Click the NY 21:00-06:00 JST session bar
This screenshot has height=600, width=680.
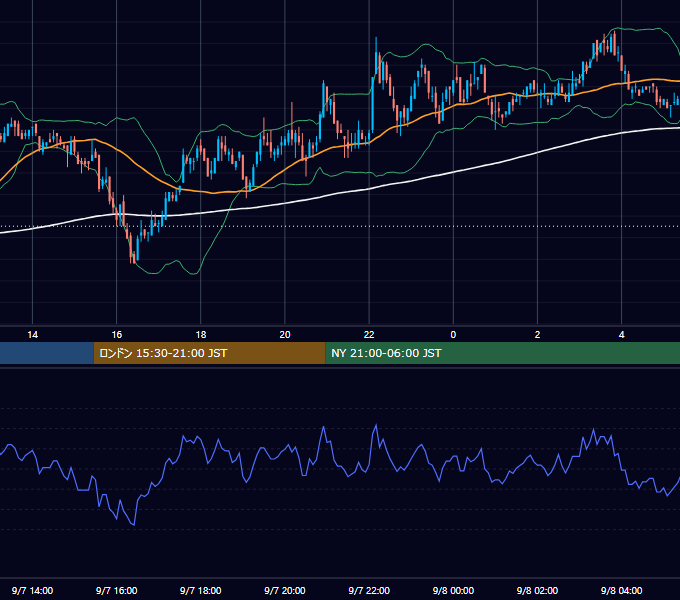pos(503,353)
